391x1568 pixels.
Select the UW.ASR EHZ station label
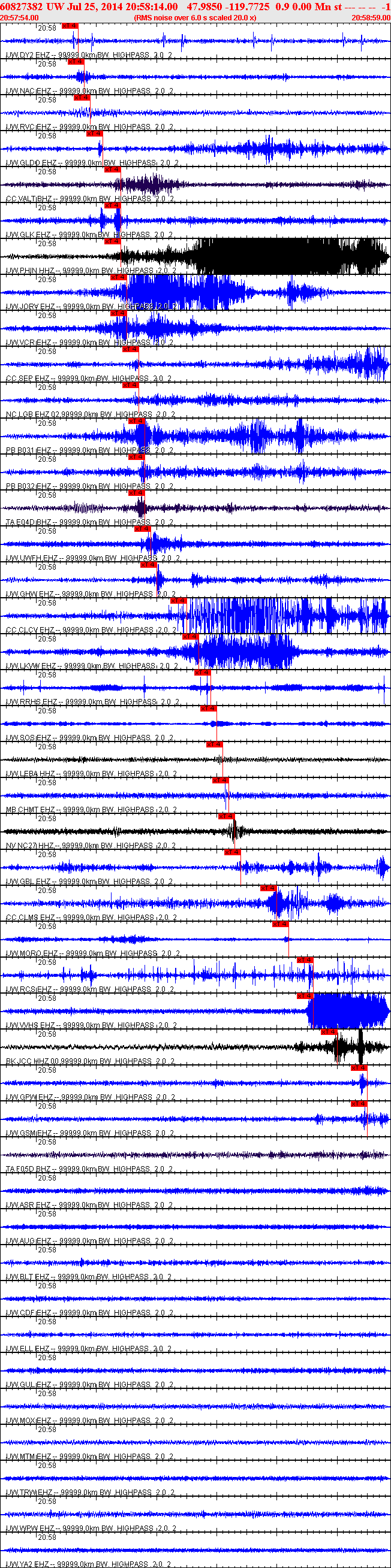coord(89,1204)
